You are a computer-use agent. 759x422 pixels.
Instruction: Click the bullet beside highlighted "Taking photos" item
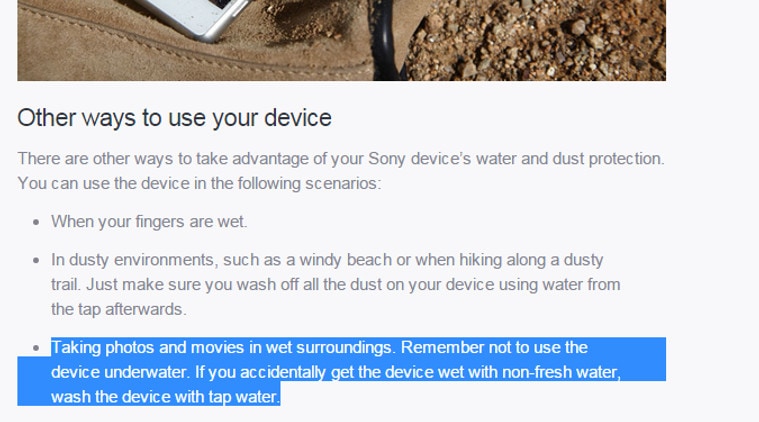[36, 348]
